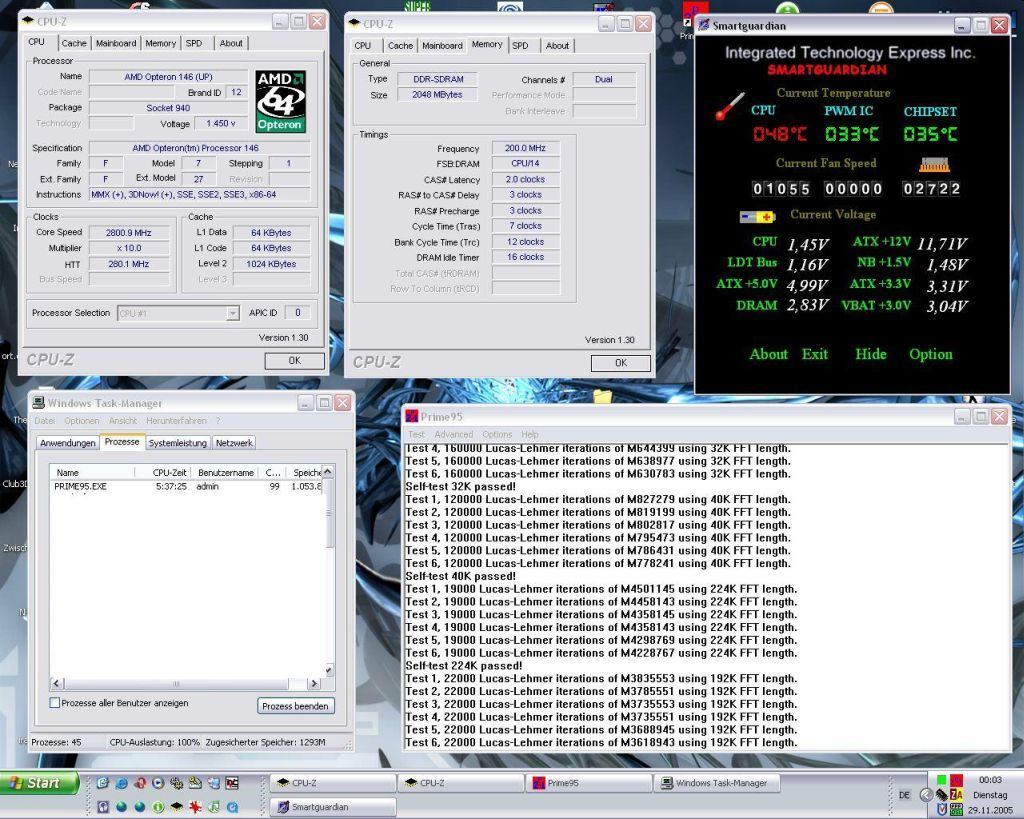This screenshot has height=819, width=1024.
Task: Switch to Mainboard tab in left CPU-Z window
Action: [116, 43]
